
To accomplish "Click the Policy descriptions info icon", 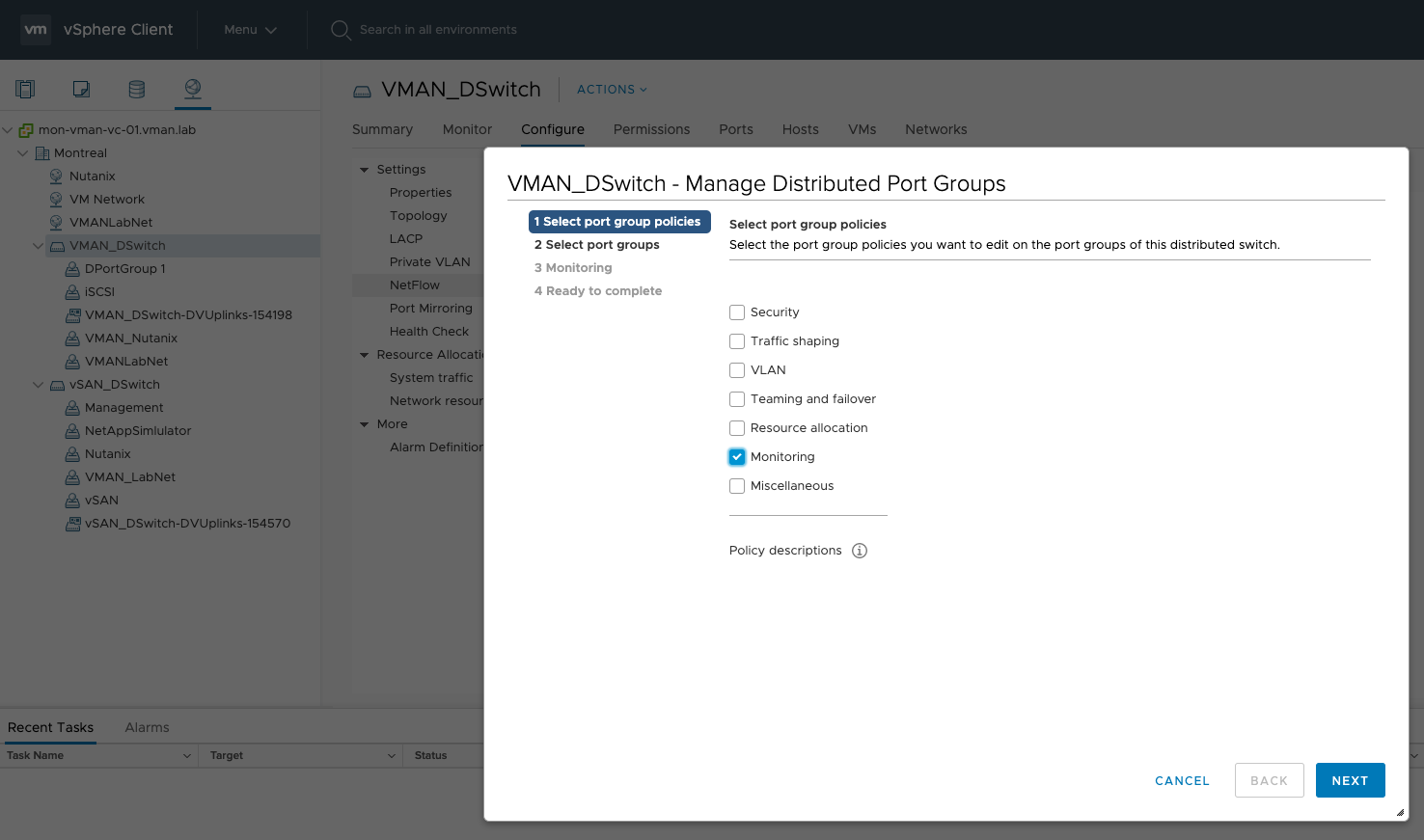I will click(860, 551).
